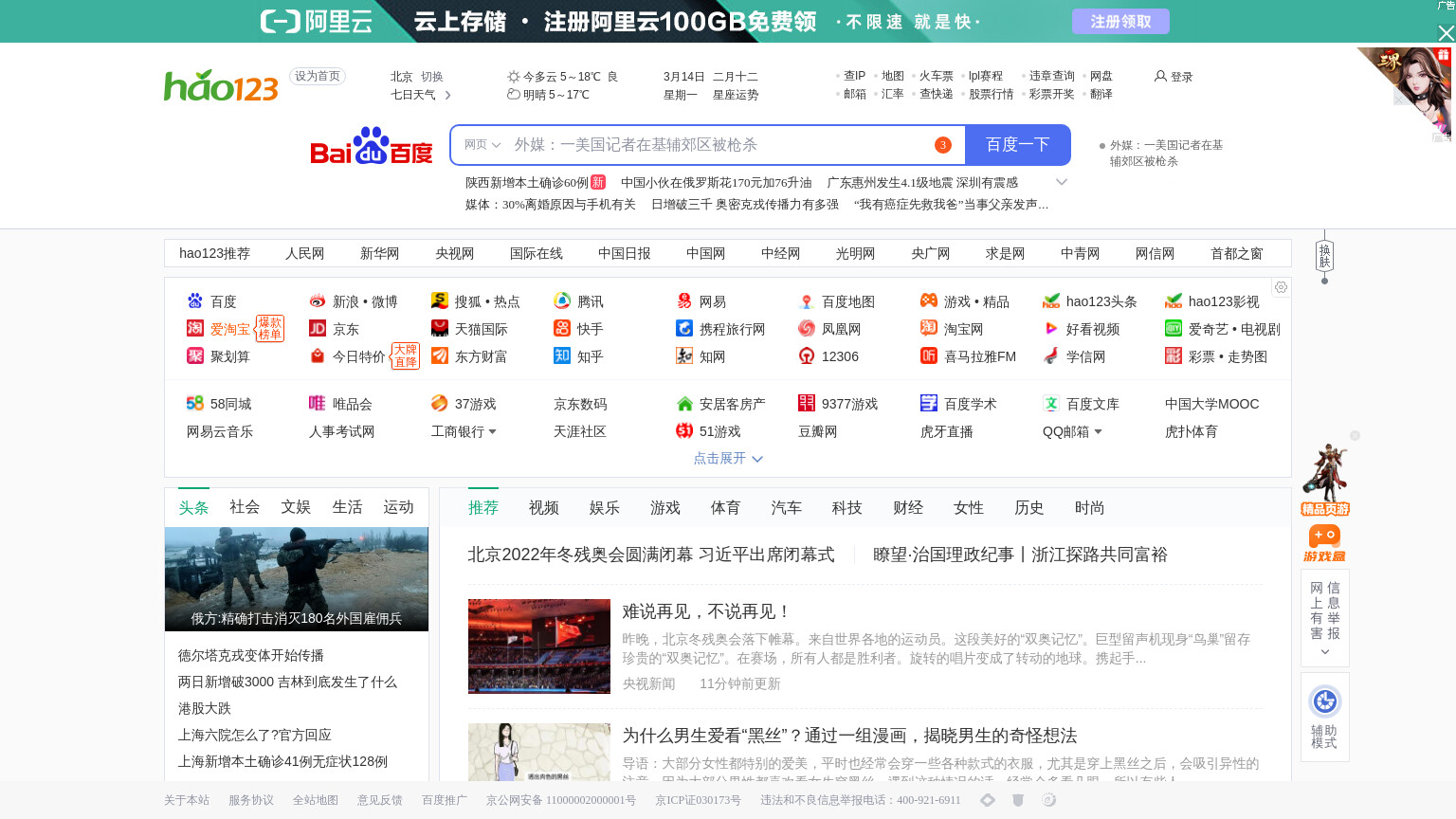Switch city via 切换 link
The height and width of the screenshot is (819, 1456).
point(432,77)
